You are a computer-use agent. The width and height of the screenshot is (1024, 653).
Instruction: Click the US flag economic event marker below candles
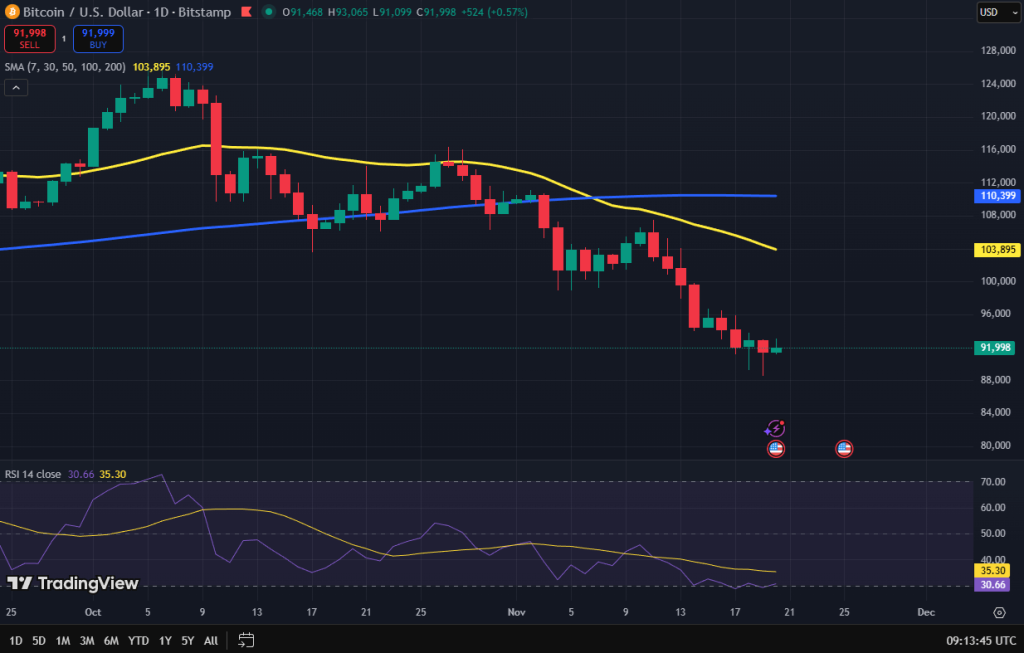point(776,448)
